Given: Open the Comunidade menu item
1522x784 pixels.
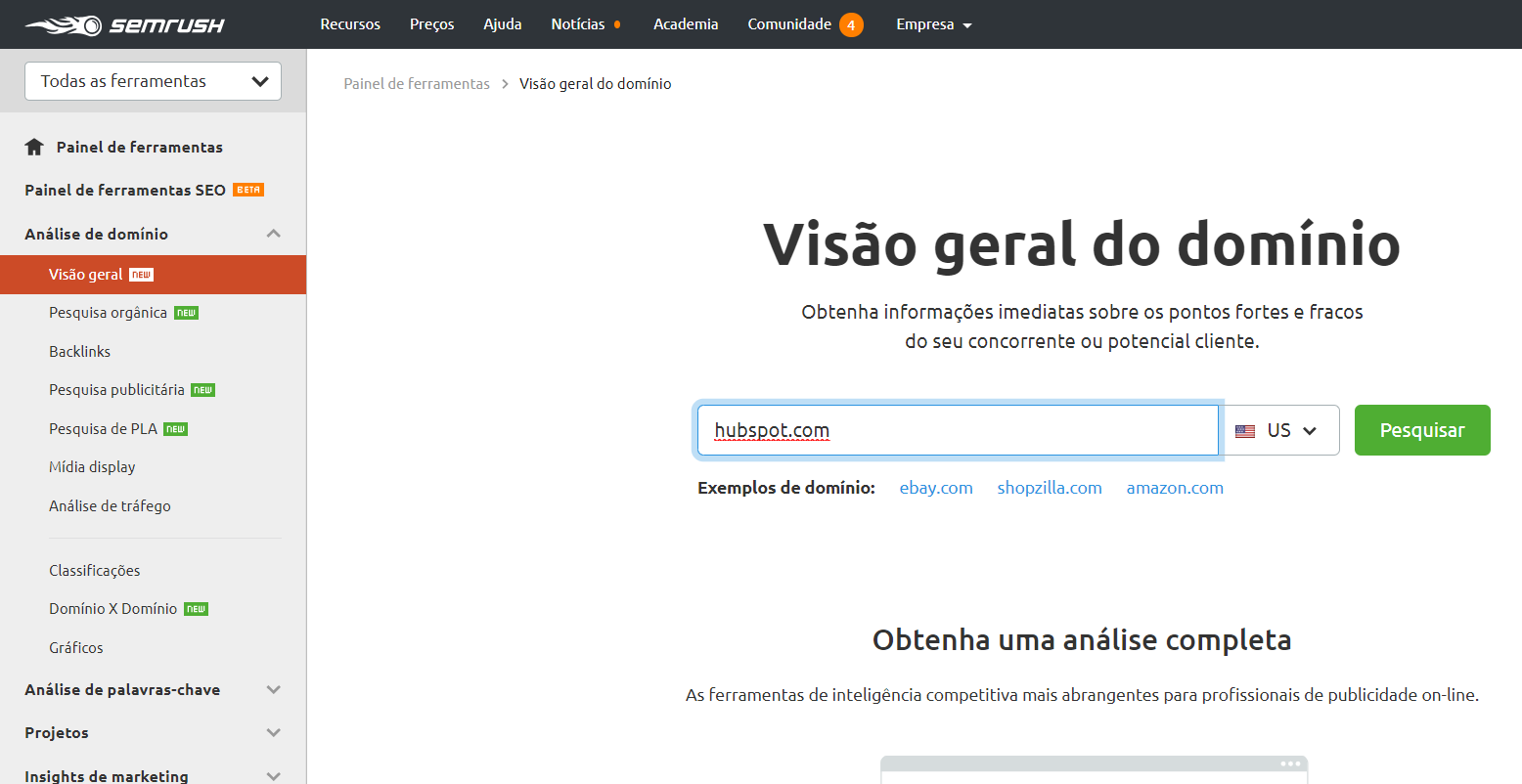Looking at the screenshot, I should [789, 24].
